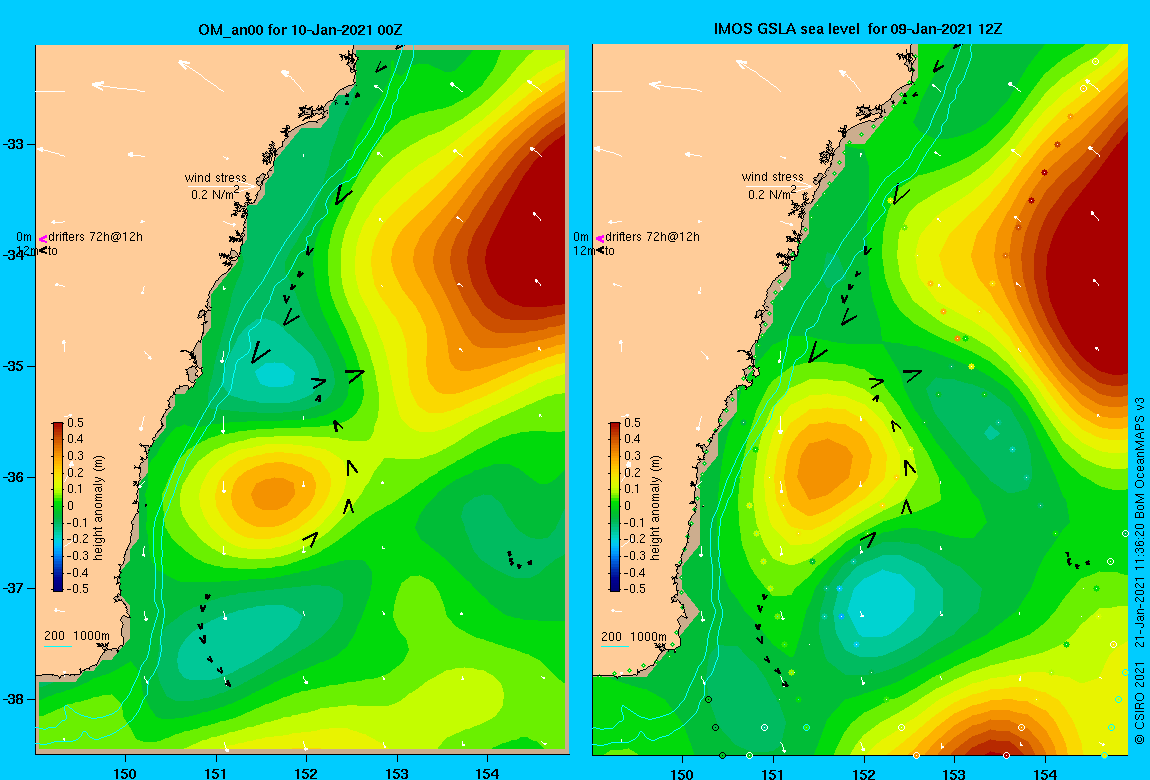Click the right map title 'IMOS GSLA sea level for 09-Jan-2021 12Z'
Viewport: 1150px width, 780px height.
coord(858,29)
